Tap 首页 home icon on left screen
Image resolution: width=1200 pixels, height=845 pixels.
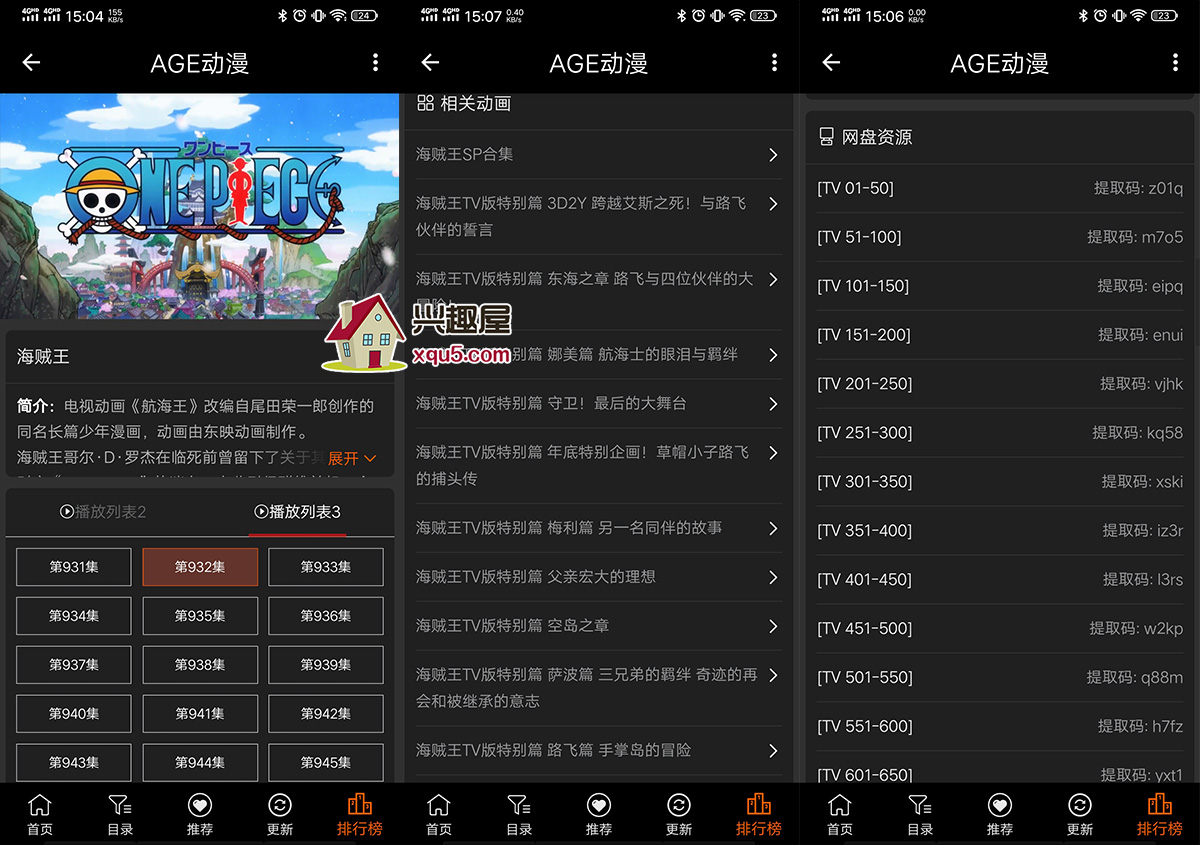[x=40, y=814]
